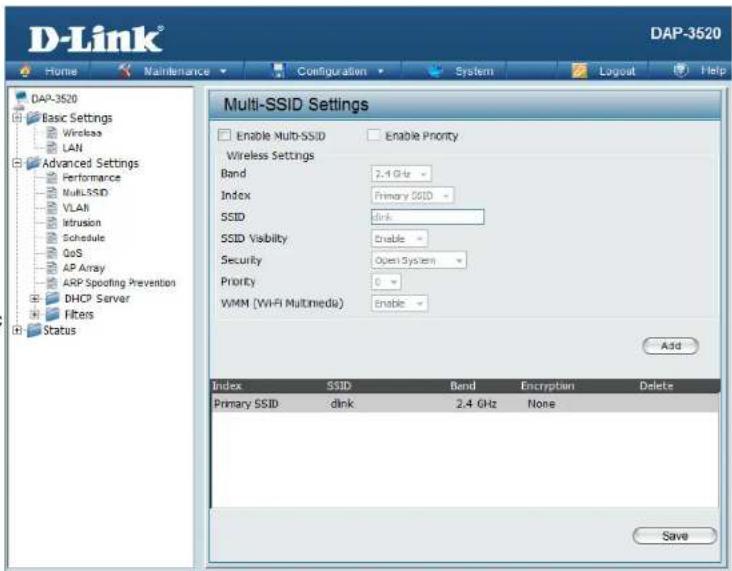This screenshot has width=732, height=571.
Task: Go to the VLAN page
Action: (76, 208)
